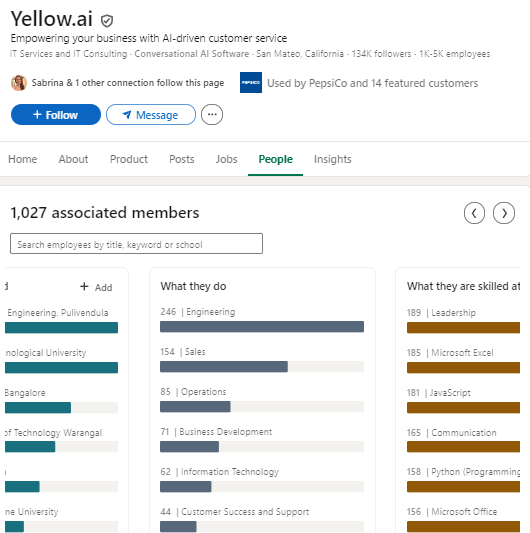Image resolution: width=530 pixels, height=533 pixels.
Task: Select the 181 JavaScript skill
Action: [463, 400]
